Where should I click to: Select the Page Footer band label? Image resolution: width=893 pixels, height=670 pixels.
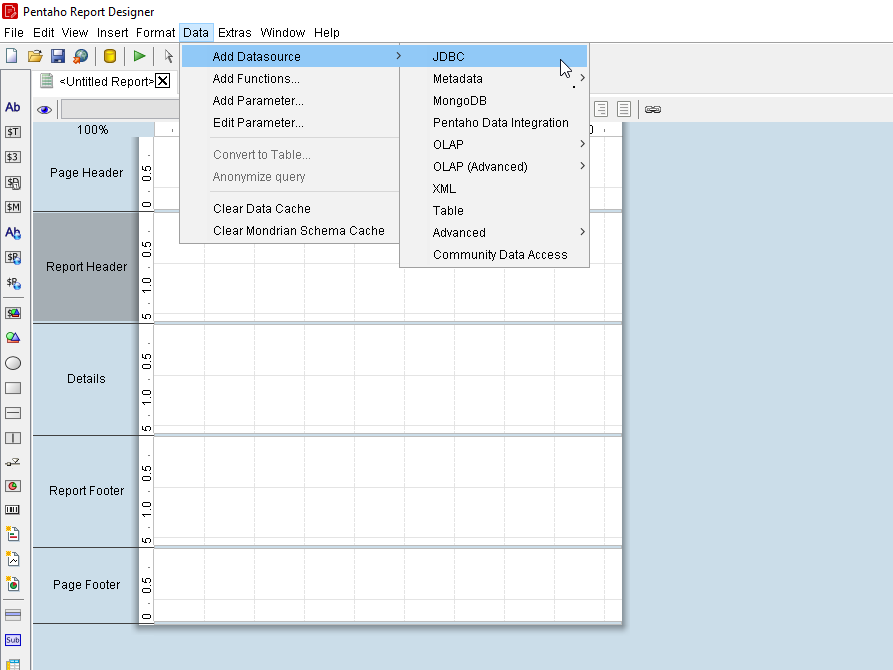click(86, 585)
